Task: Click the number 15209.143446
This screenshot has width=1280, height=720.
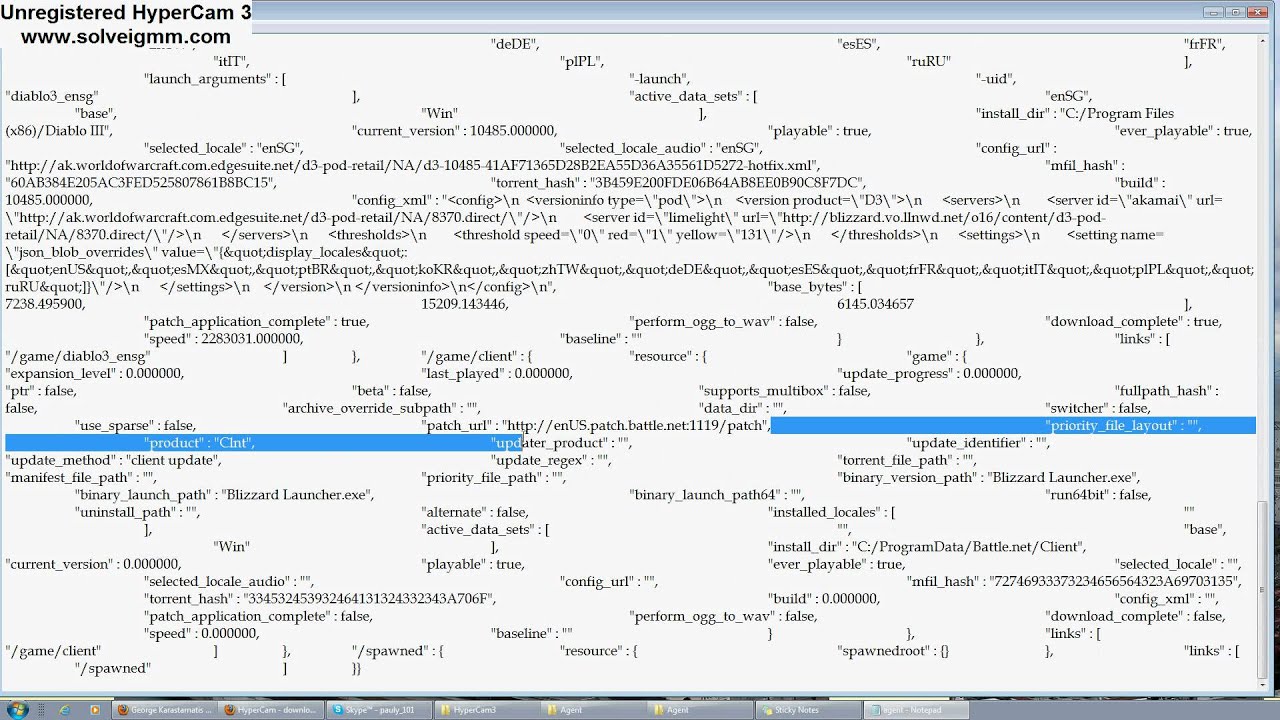Action: tap(464, 304)
